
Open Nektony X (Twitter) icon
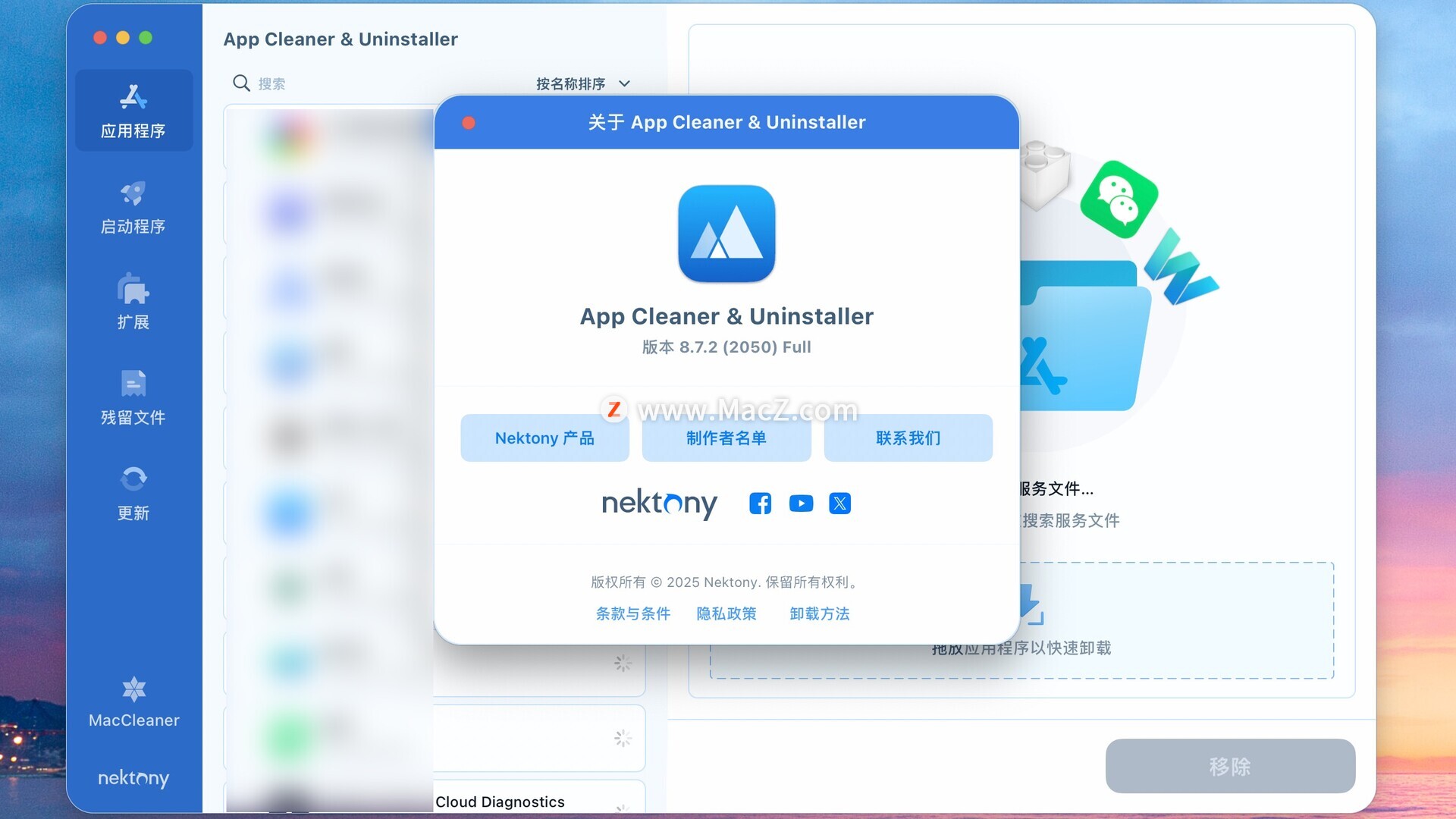(839, 504)
